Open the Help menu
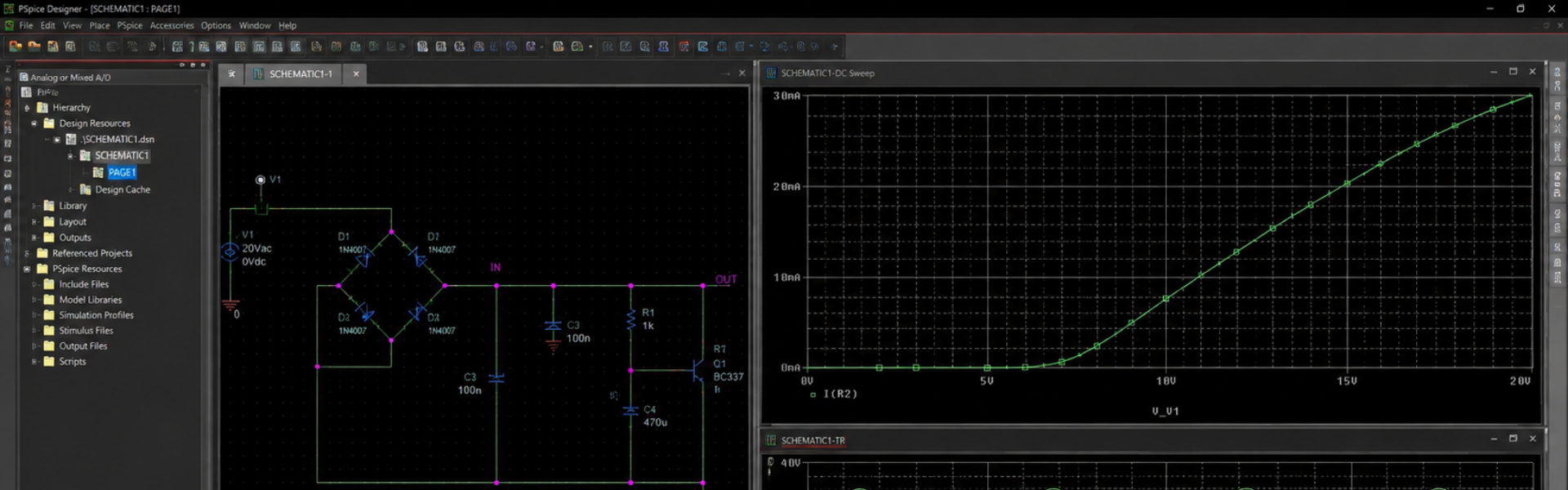This screenshot has height=490, width=1568. coord(287,25)
